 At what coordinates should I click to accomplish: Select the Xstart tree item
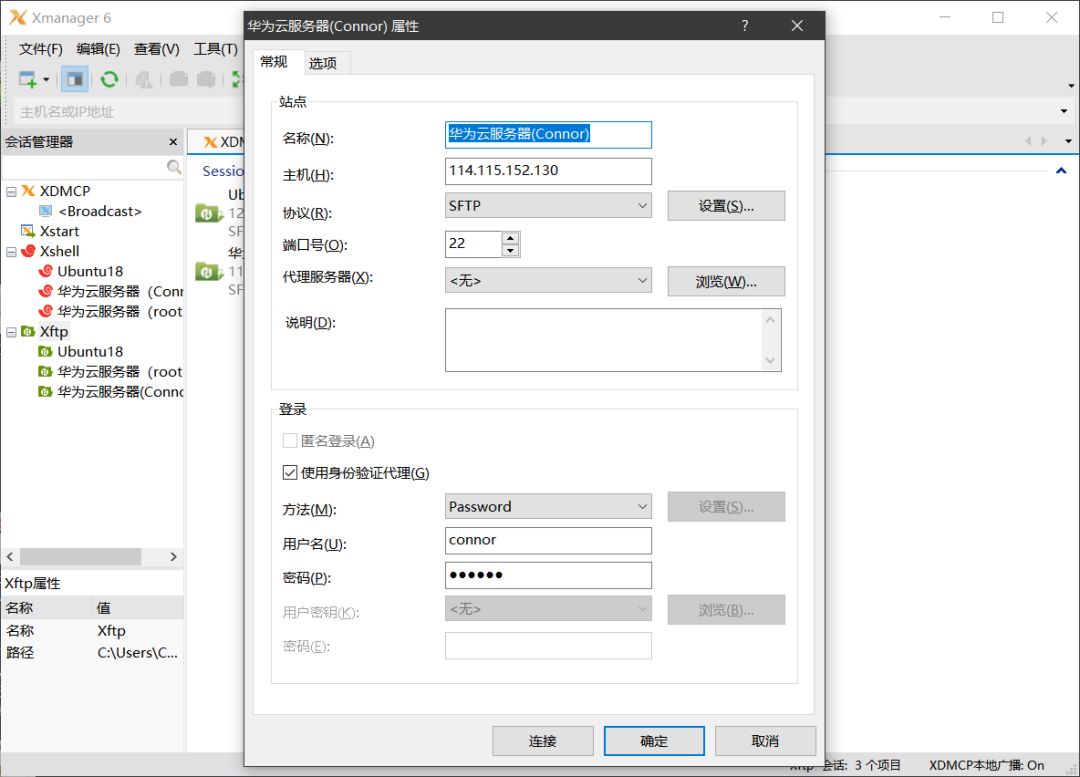[59, 231]
